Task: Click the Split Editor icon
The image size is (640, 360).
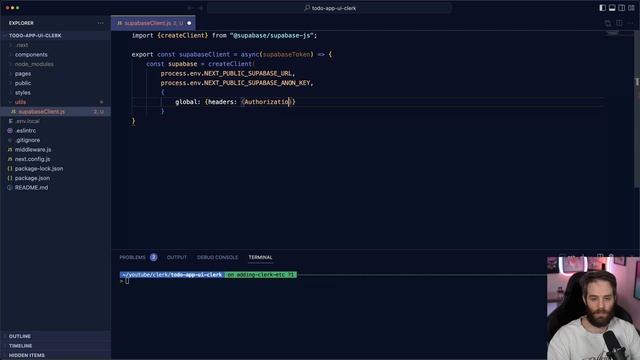Action: 619,23
